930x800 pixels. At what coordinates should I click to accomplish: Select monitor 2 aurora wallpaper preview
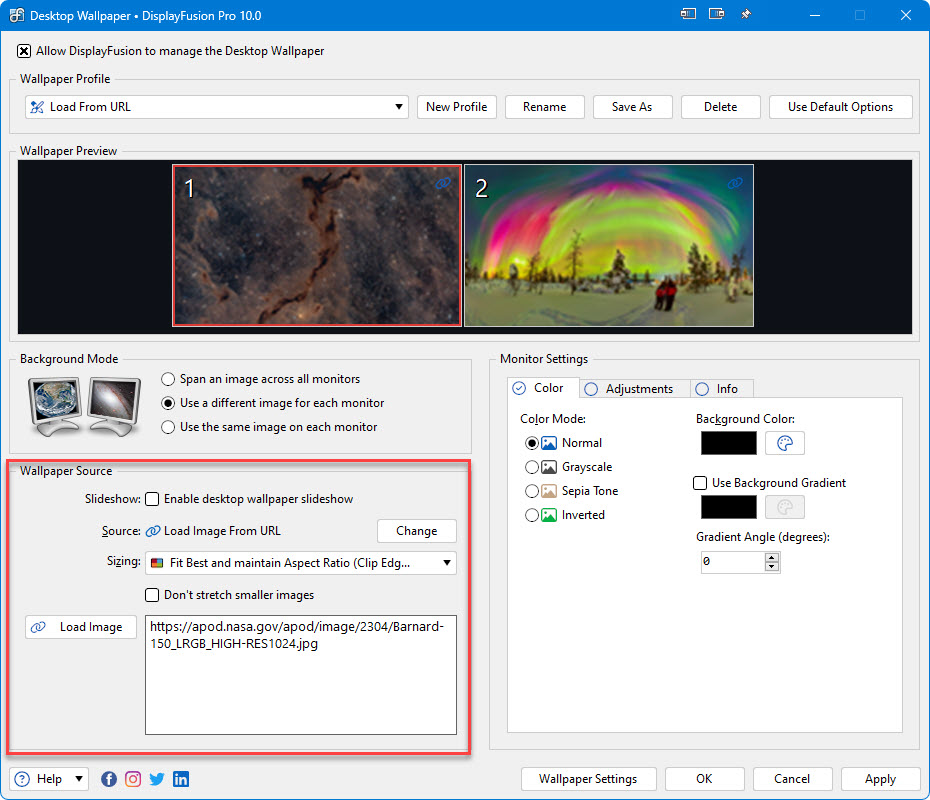tap(608, 246)
